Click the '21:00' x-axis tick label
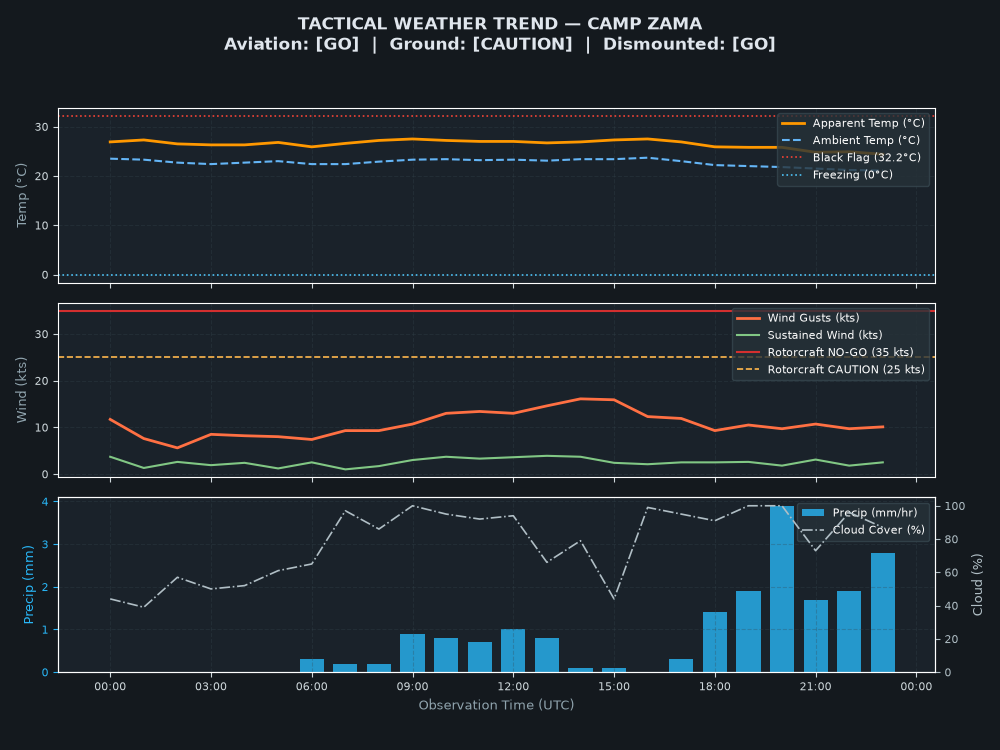The width and height of the screenshot is (1000, 750). 815,686
